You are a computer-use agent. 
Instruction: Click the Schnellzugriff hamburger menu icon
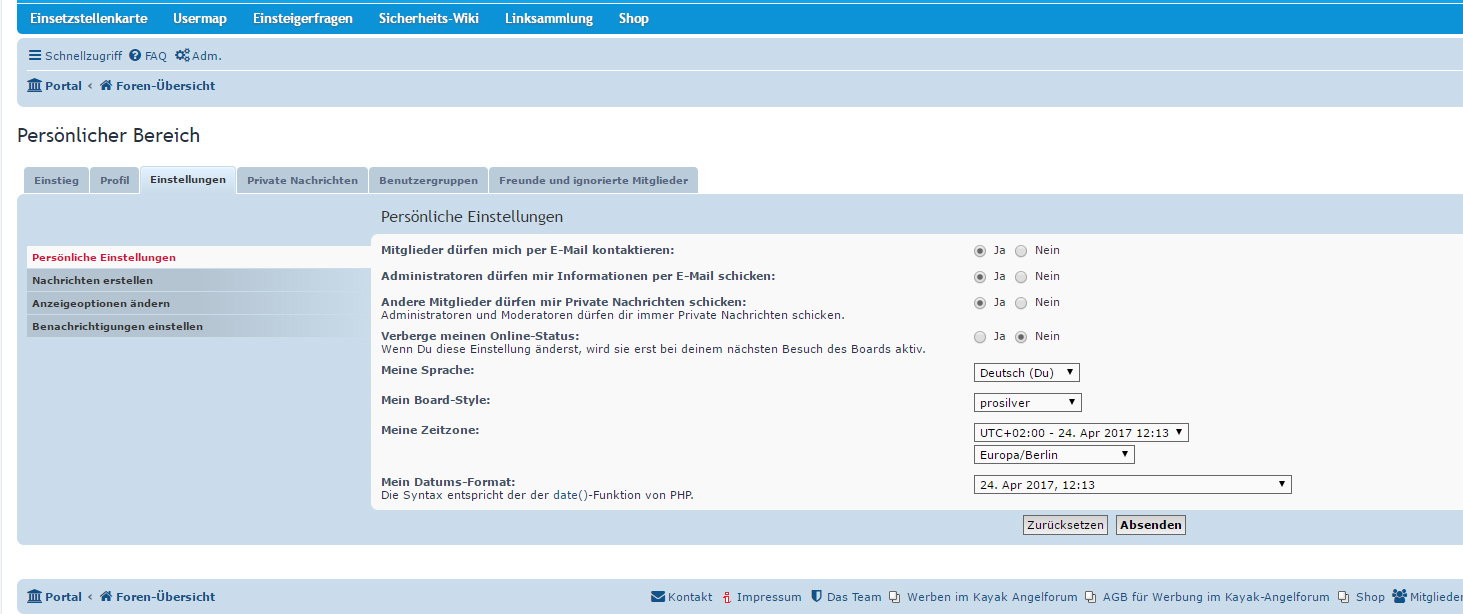coord(35,56)
